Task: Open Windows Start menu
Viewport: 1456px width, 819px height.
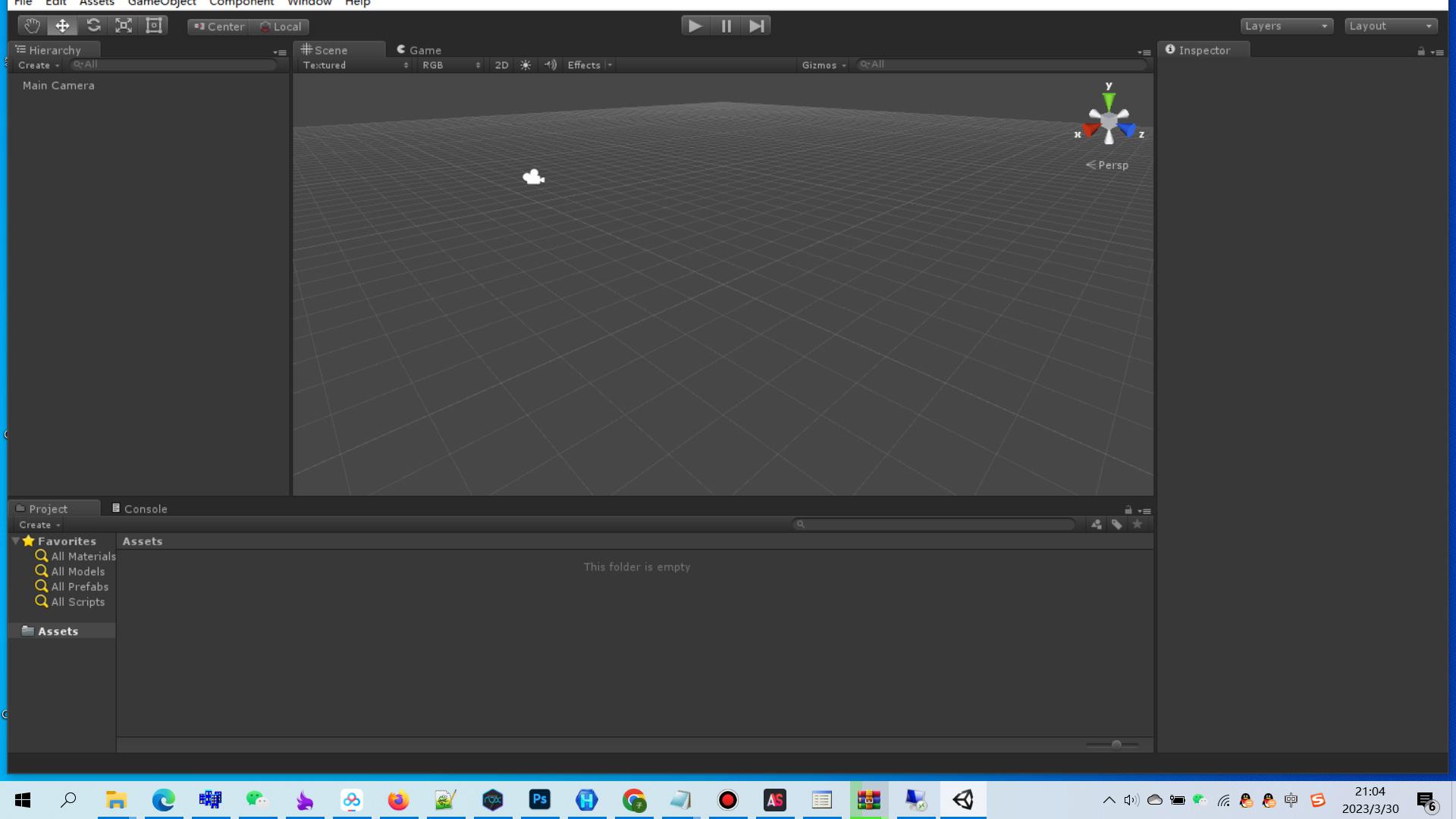Action: pyautogui.click(x=23, y=800)
